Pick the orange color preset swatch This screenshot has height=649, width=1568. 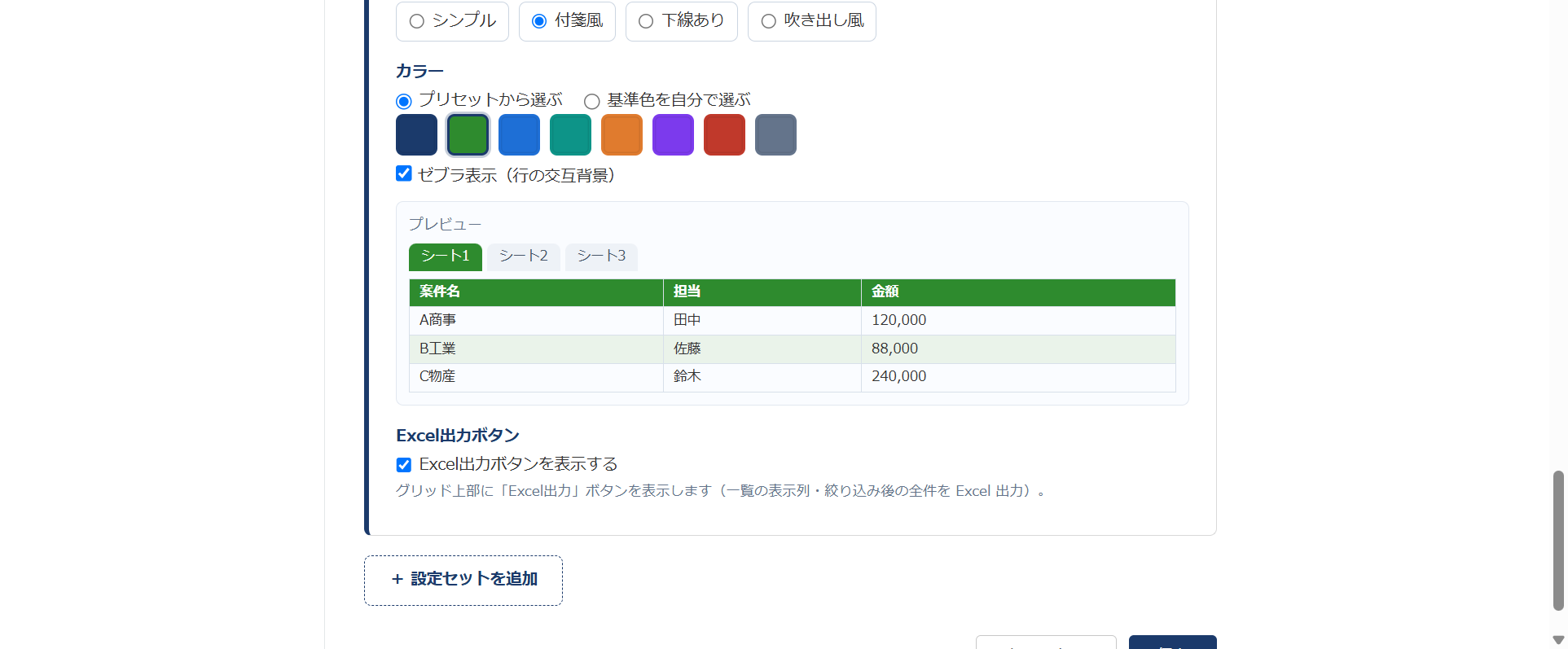point(621,134)
